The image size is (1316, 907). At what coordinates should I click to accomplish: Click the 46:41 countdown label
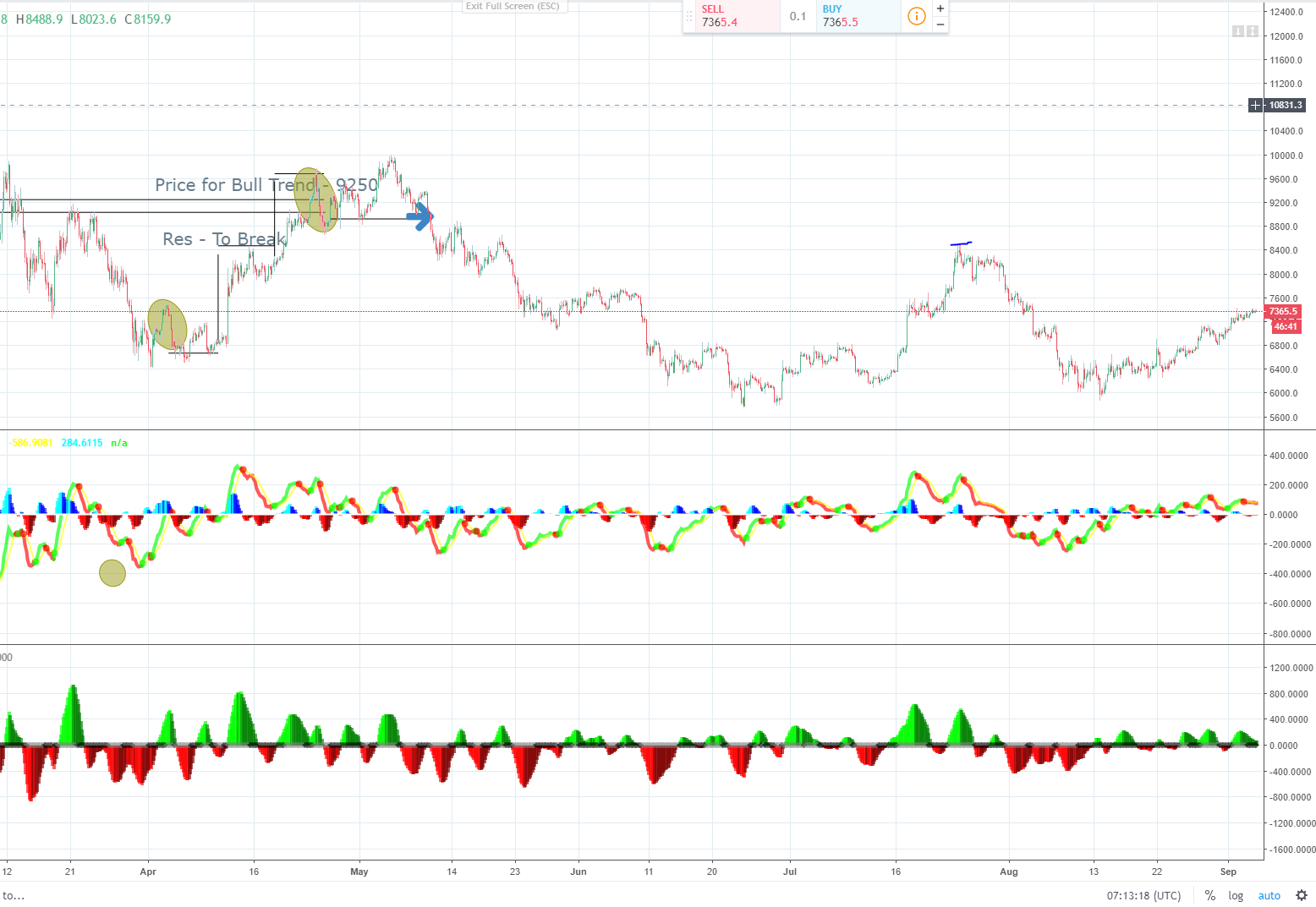(x=1286, y=326)
